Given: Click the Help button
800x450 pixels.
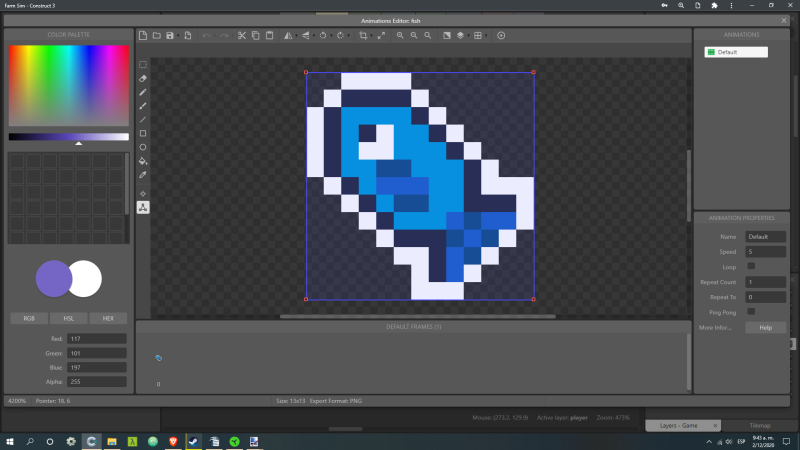Looking at the screenshot, I should pyautogui.click(x=765, y=327).
